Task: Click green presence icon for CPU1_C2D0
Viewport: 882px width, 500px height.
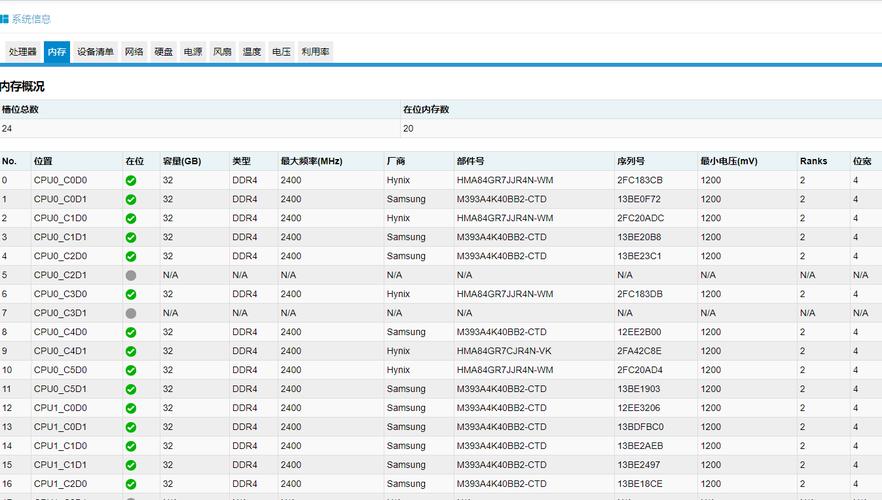Action: (x=130, y=484)
